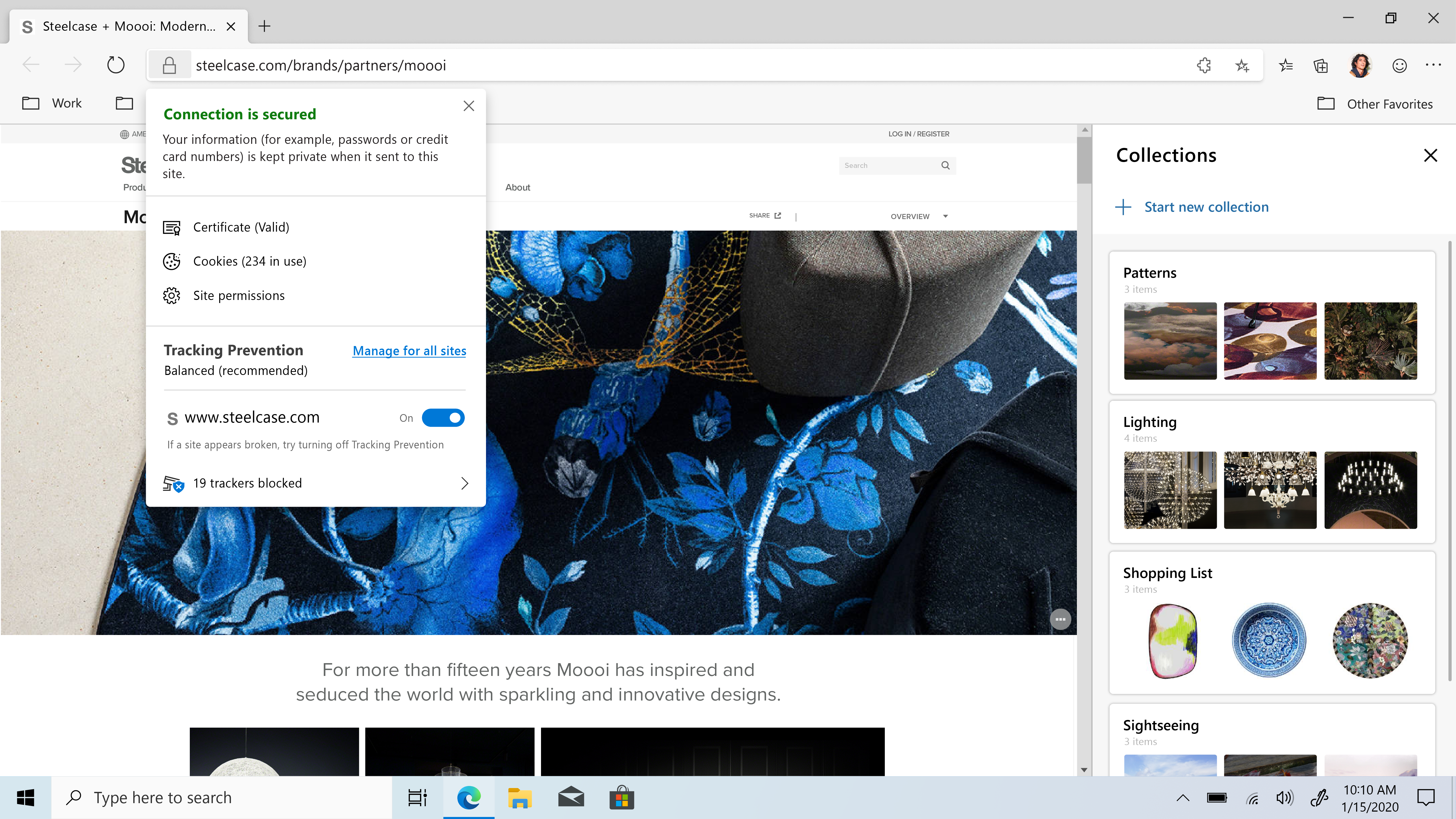Image resolution: width=1456 pixels, height=819 pixels.
Task: Click the Type here to search box
Action: (222, 798)
